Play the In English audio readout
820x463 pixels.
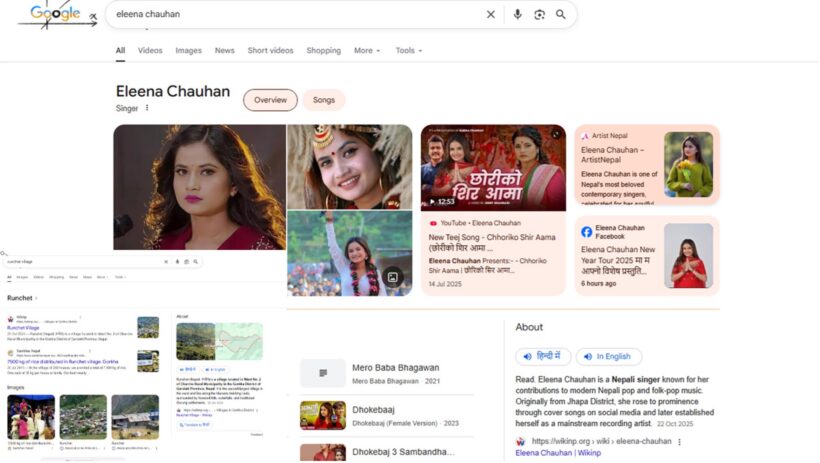(607, 357)
